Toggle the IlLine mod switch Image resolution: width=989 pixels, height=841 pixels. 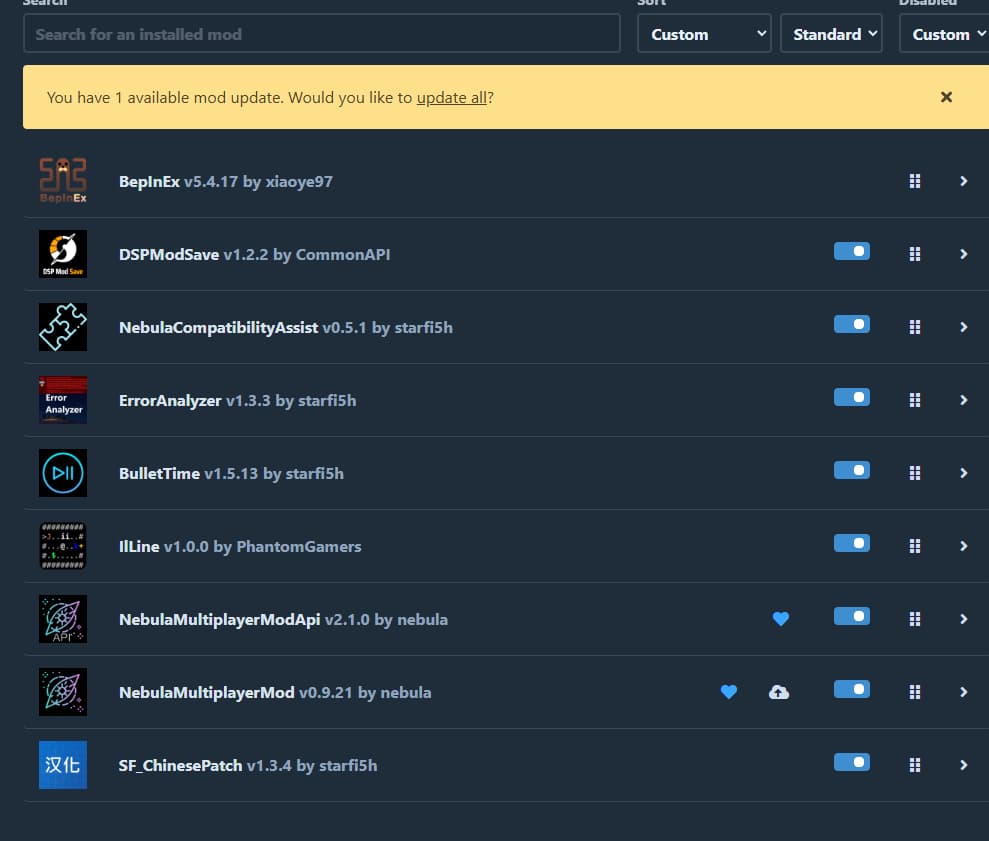[x=851, y=543]
